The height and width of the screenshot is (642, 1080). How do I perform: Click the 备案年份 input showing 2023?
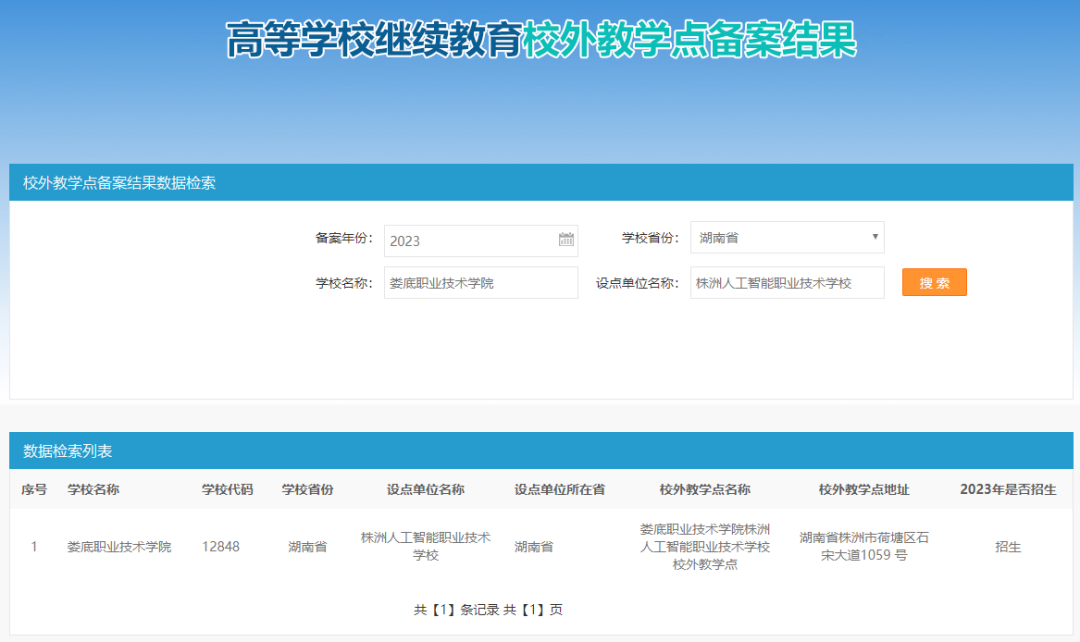pyautogui.click(x=470, y=240)
